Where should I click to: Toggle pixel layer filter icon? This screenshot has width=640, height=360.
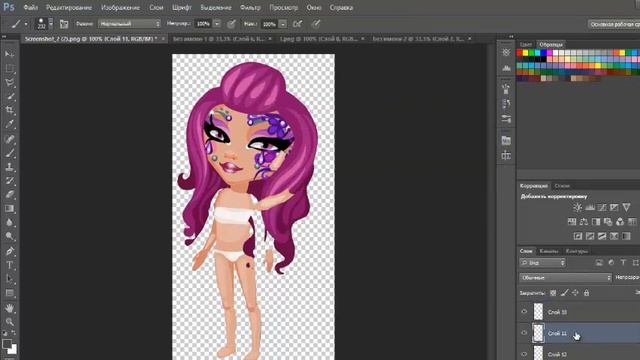point(599,263)
